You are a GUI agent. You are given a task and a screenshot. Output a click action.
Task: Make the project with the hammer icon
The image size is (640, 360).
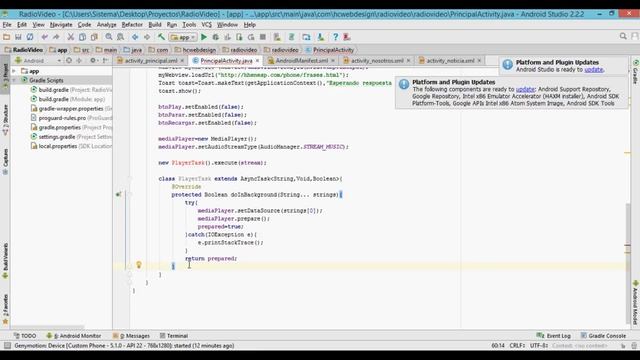161,37
